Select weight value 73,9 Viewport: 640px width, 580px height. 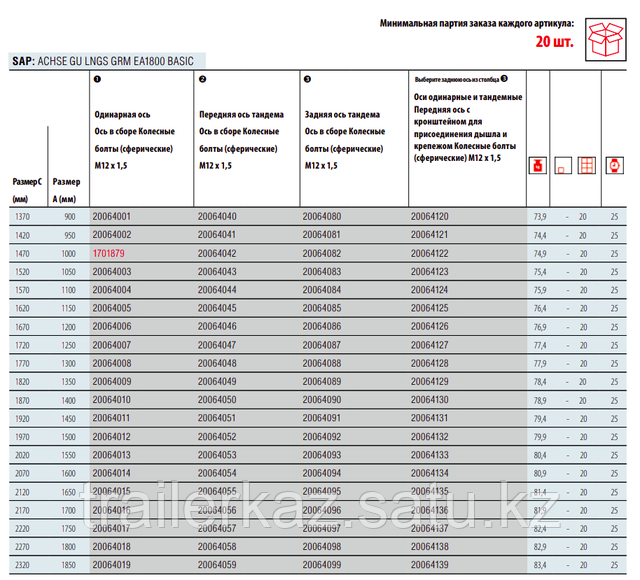click(540, 217)
